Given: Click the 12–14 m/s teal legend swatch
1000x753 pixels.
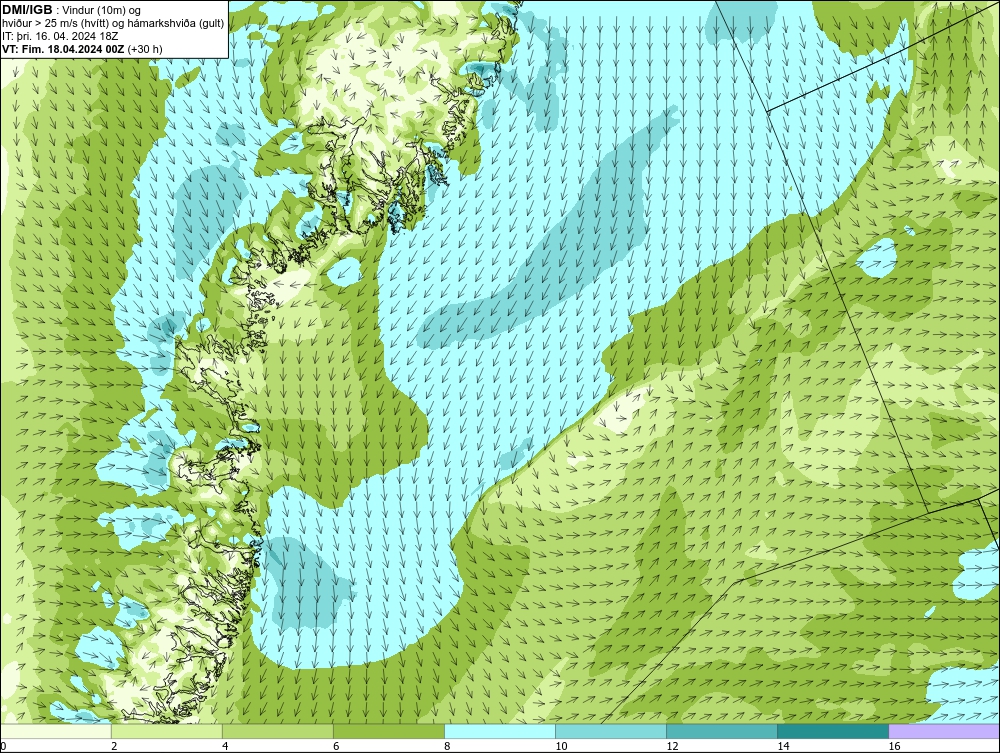Looking at the screenshot, I should 721,731.
